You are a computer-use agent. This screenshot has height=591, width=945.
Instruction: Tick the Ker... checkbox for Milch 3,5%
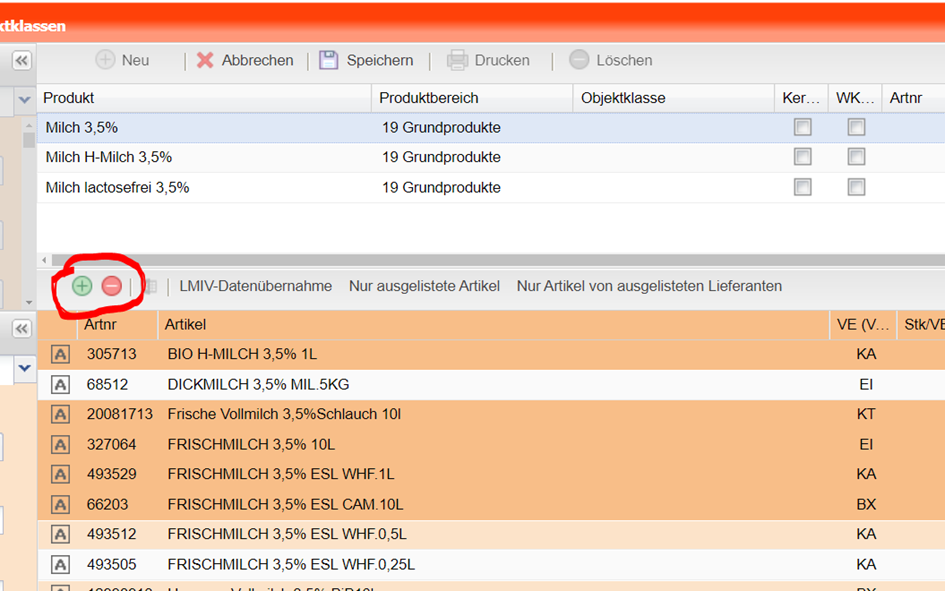[802, 127]
